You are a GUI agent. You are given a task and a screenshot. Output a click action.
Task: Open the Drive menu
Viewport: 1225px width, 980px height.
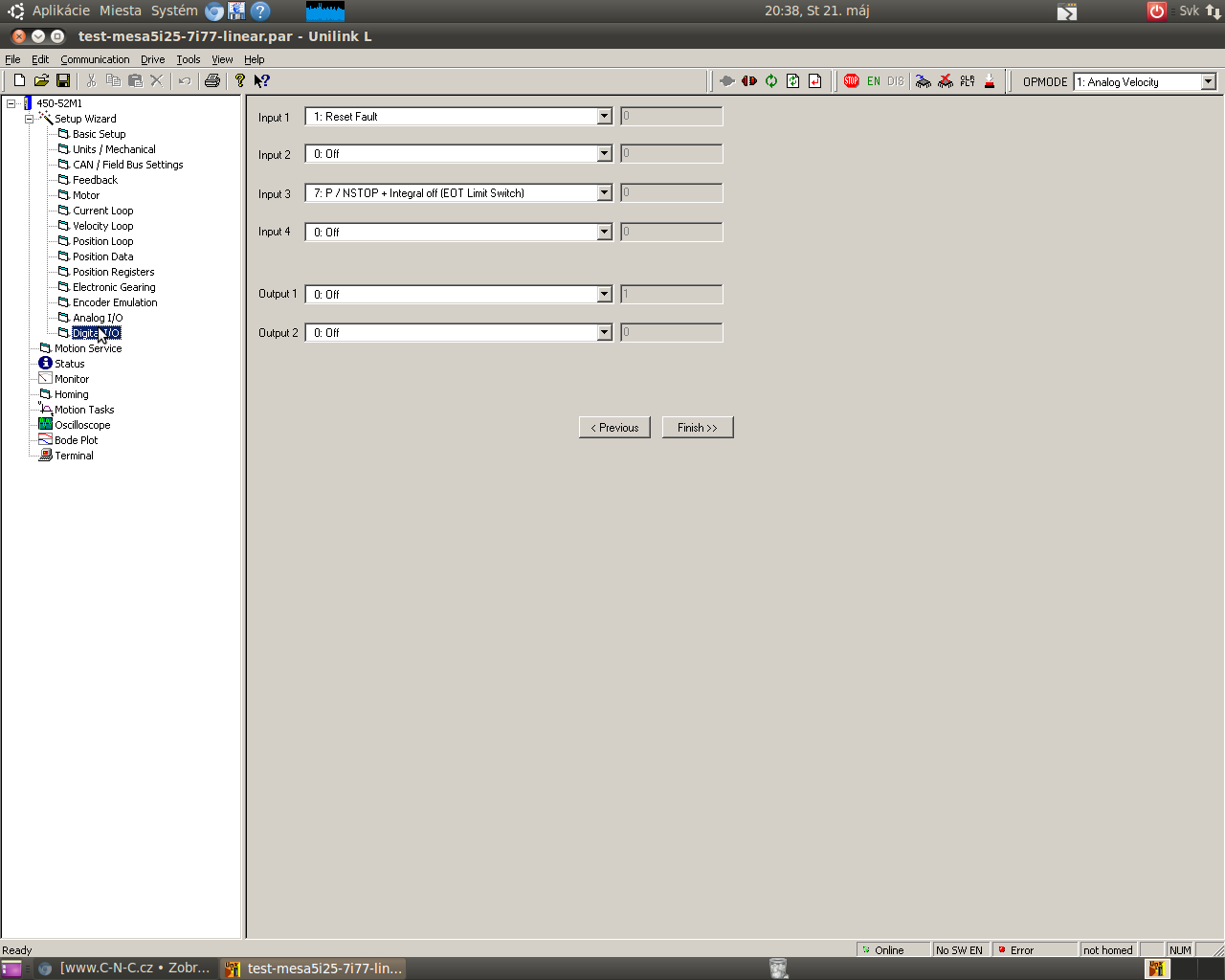153,59
